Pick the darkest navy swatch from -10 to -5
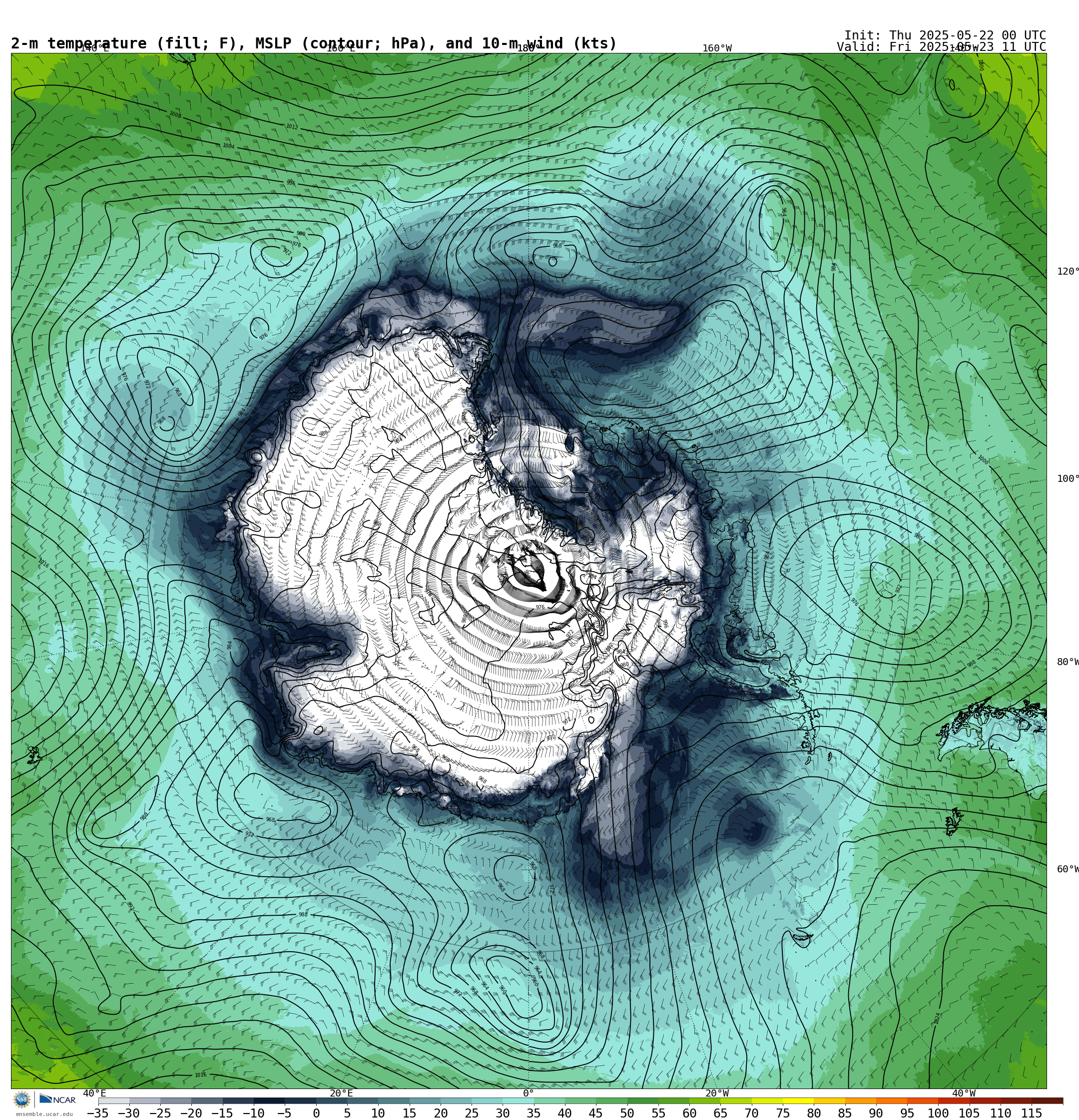The height and width of the screenshot is (1120, 1079). click(269, 1101)
